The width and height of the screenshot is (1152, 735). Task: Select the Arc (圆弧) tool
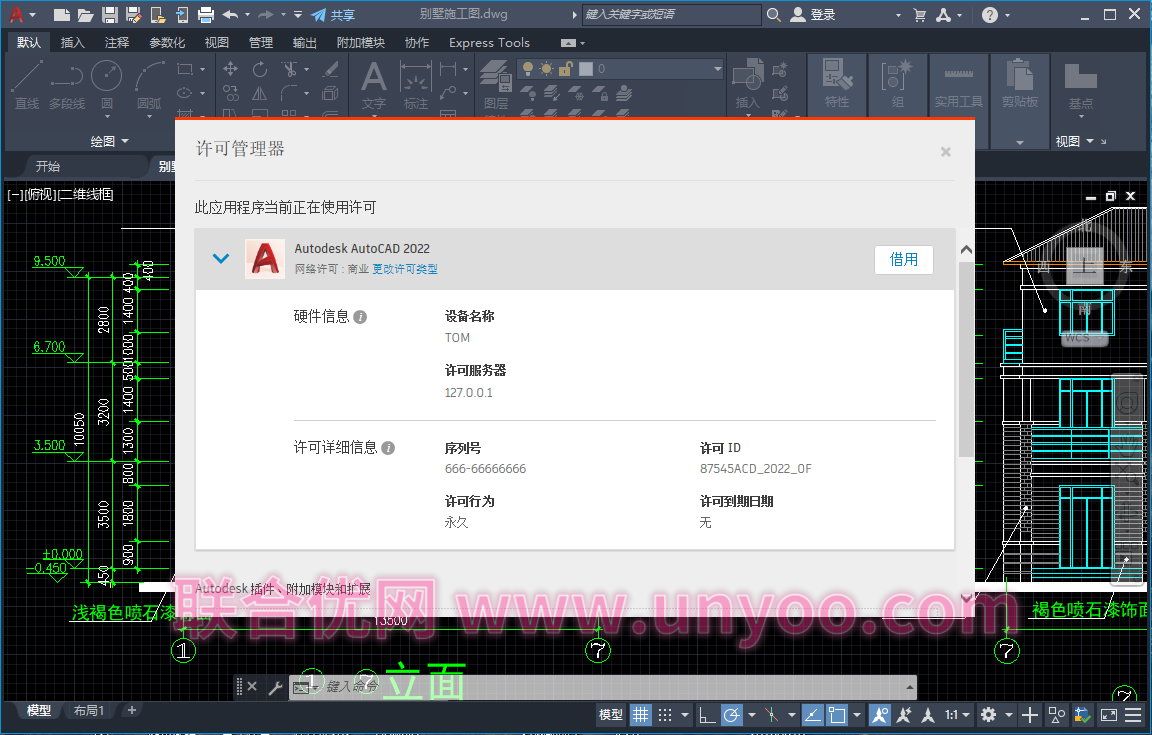click(149, 85)
